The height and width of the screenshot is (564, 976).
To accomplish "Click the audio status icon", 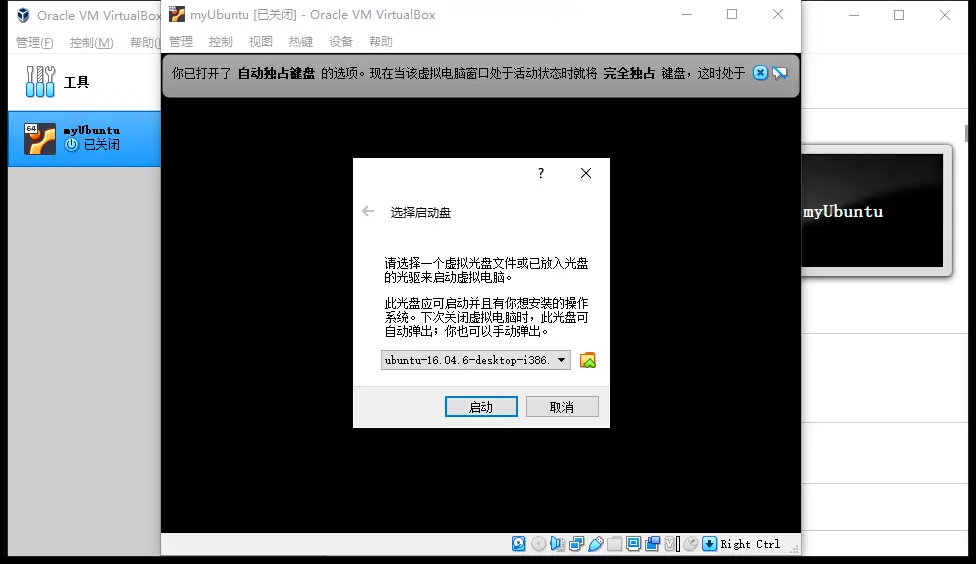I will coord(558,544).
